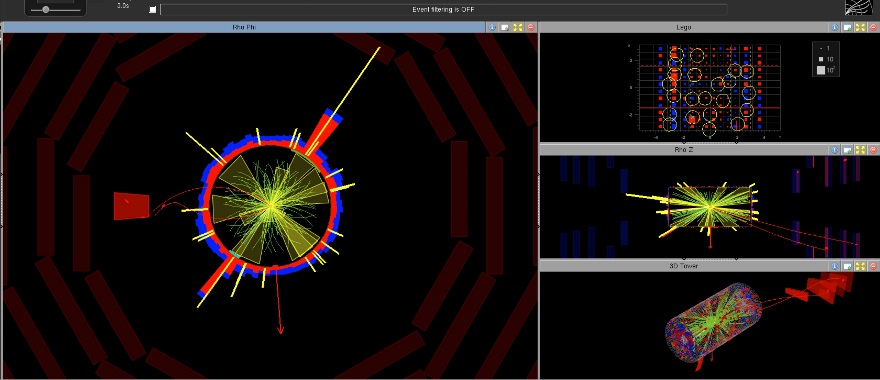Save image snapshot of Lego view
The image size is (880, 380).
tap(848, 27)
